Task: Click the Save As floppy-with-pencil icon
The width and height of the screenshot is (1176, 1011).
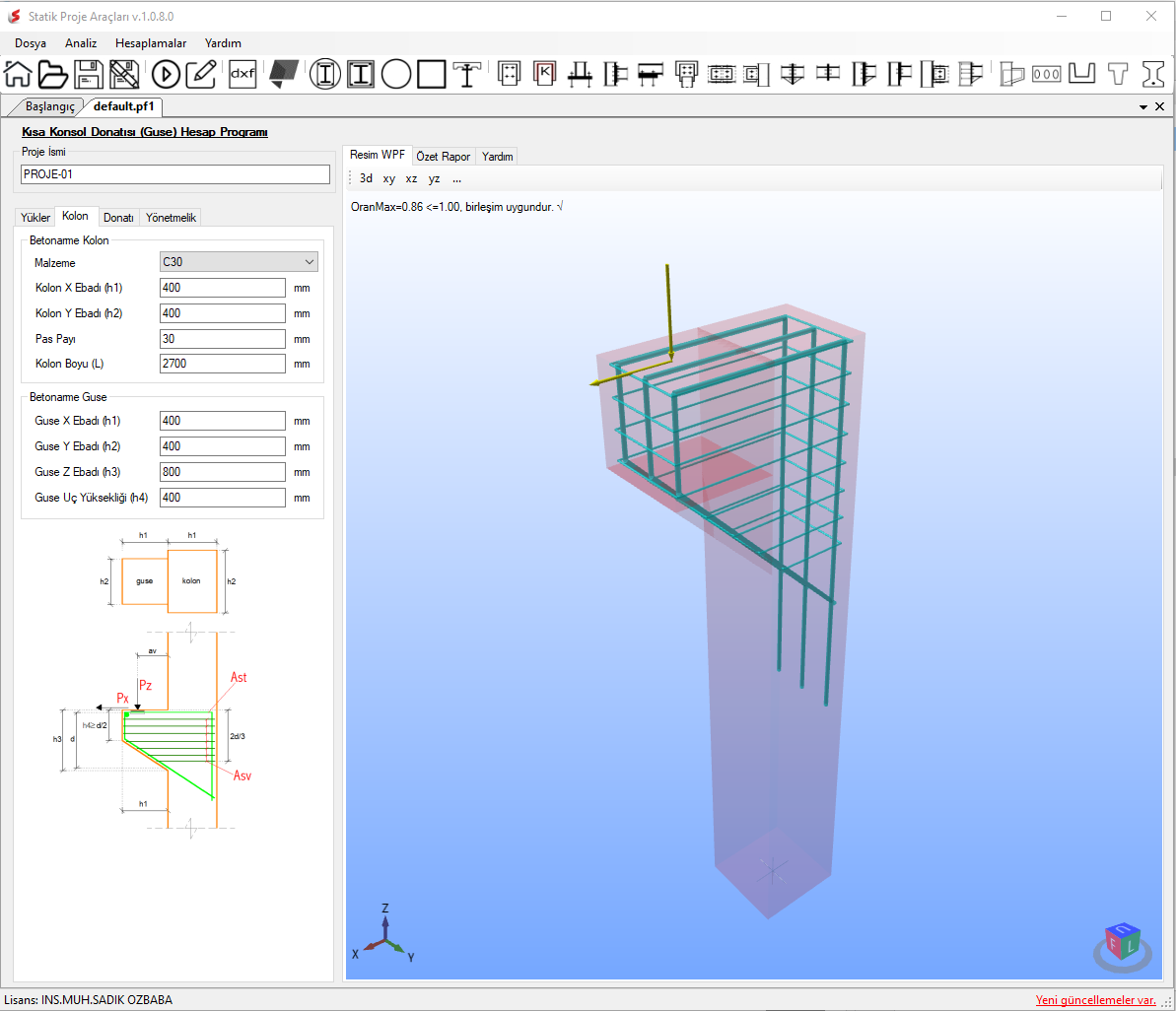Action: 124,74
